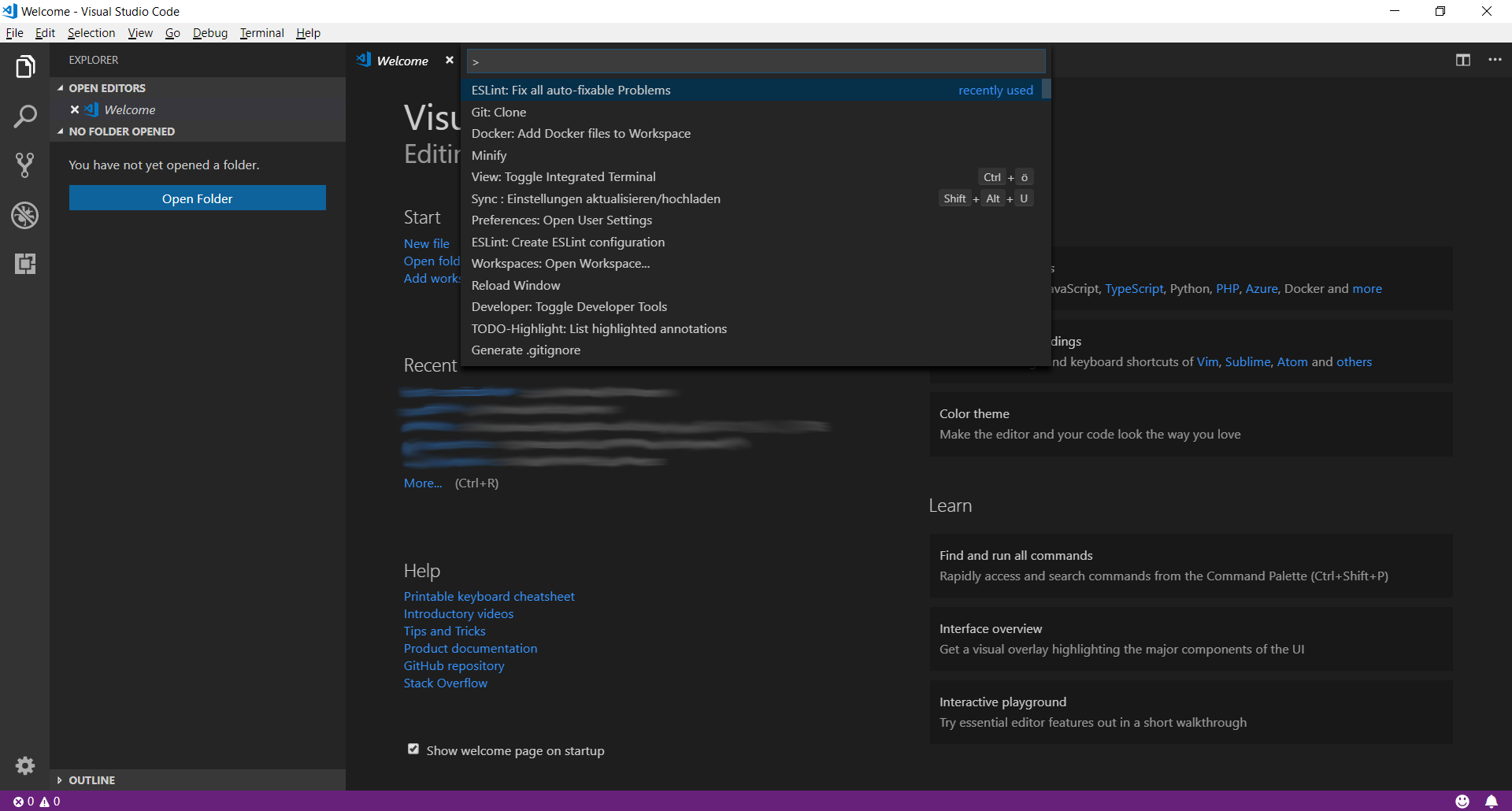The width and height of the screenshot is (1512, 811).
Task: Click the warnings count in status bar
Action: 50,802
